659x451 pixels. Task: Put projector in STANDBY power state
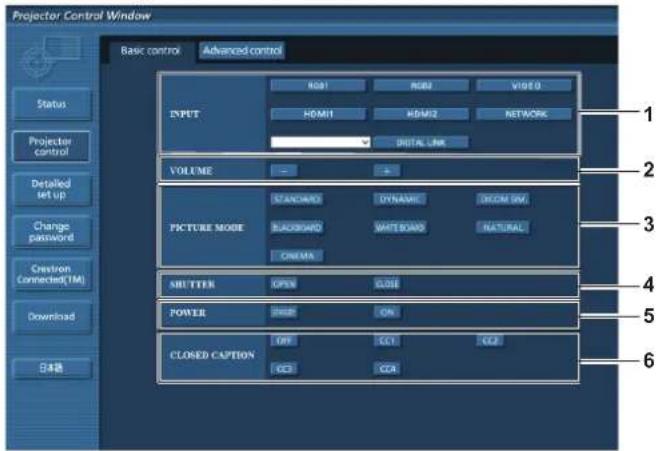284,312
